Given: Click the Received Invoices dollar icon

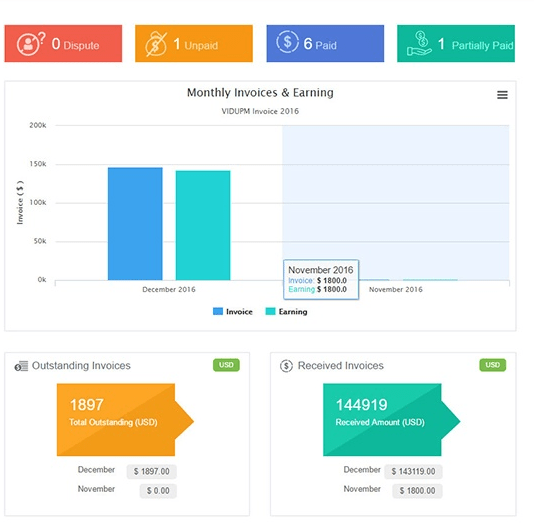Looking at the screenshot, I should (286, 366).
